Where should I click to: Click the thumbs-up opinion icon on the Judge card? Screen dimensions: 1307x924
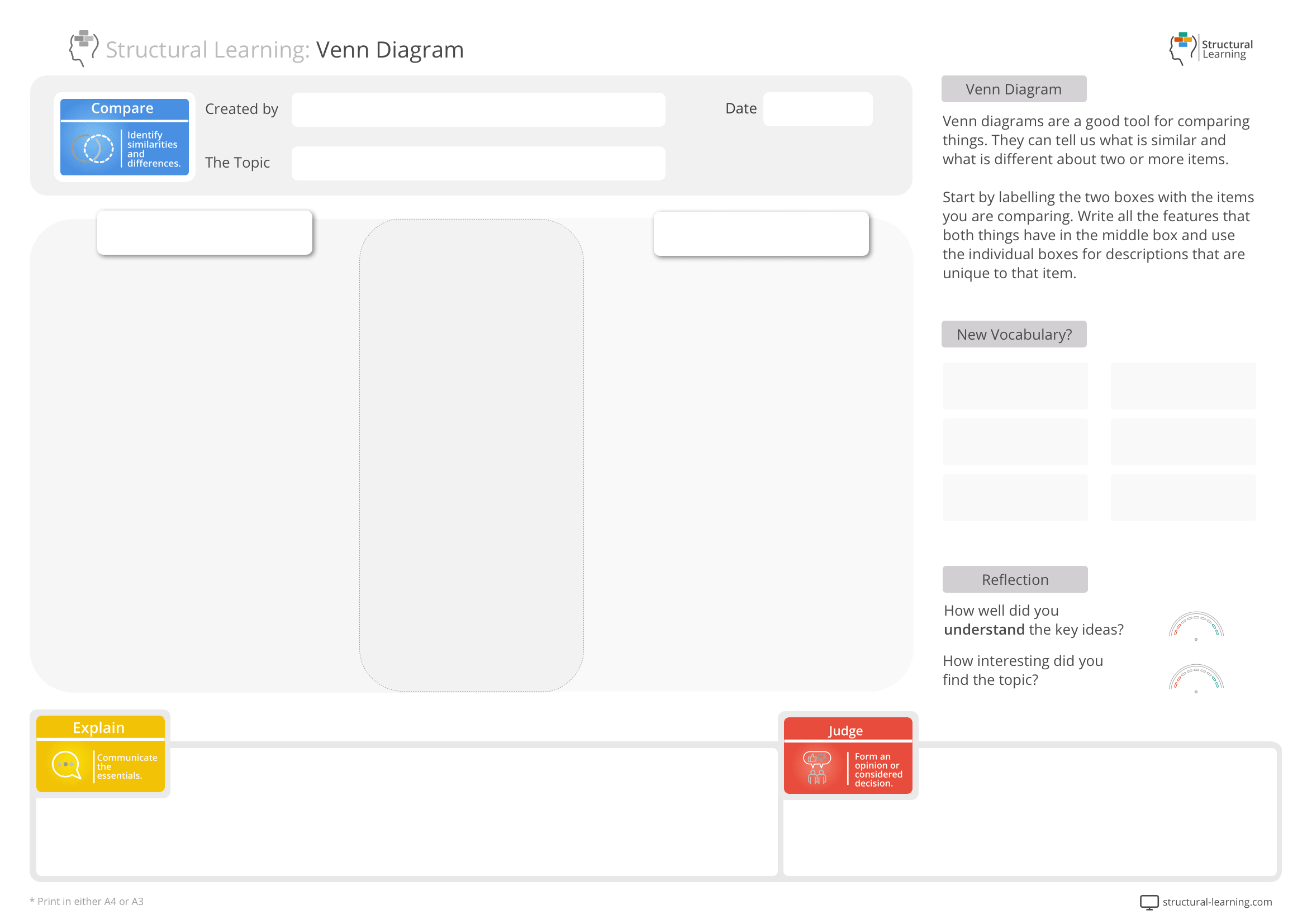click(x=816, y=767)
